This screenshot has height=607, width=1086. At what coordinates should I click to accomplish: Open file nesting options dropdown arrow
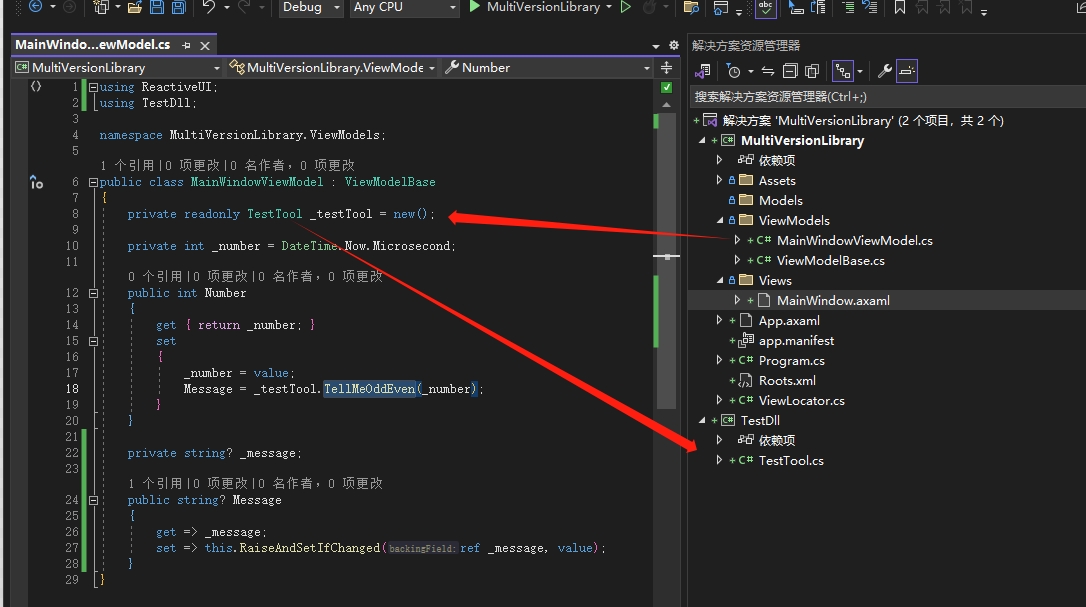860,71
